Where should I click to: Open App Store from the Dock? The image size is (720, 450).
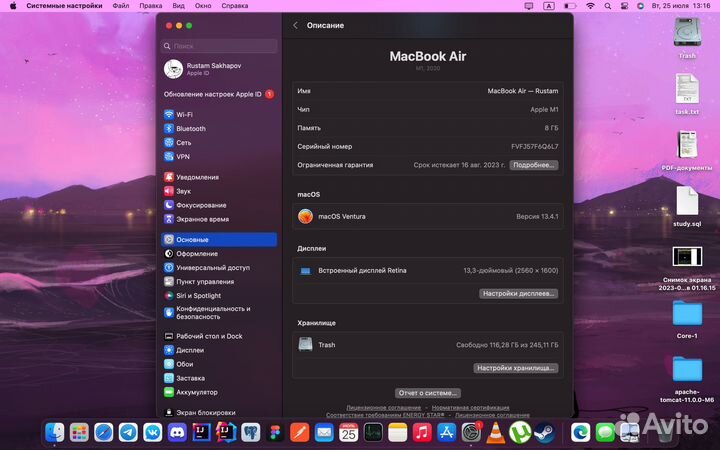(446, 432)
